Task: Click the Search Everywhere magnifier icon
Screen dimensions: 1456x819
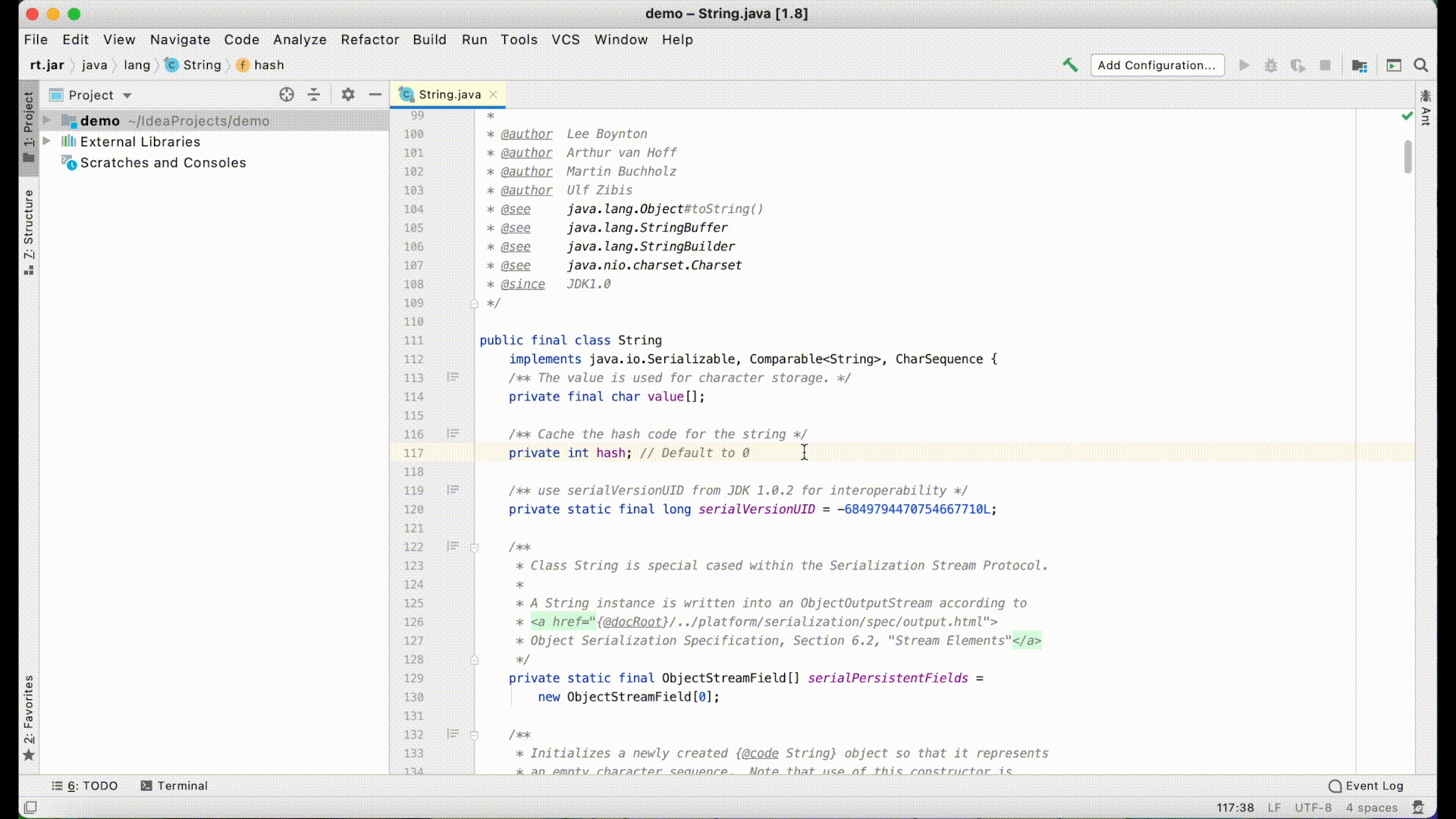Action: coord(1421,65)
